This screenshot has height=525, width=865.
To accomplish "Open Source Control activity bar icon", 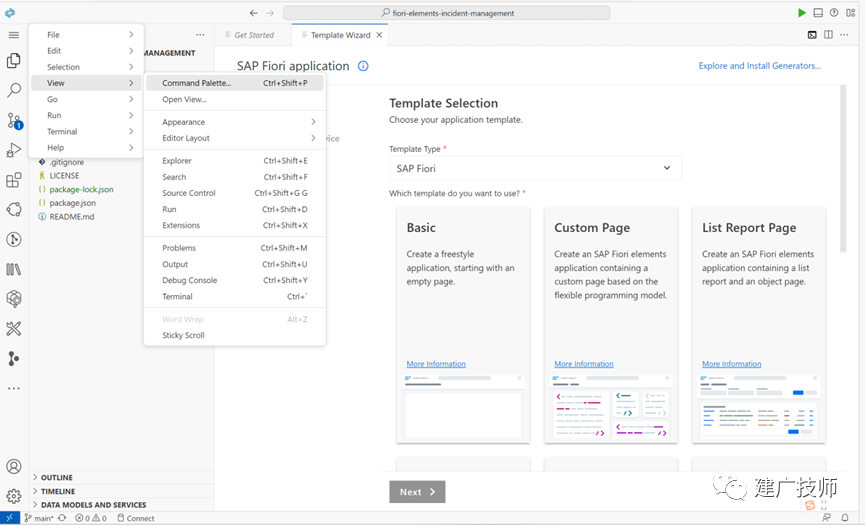I will point(14,121).
